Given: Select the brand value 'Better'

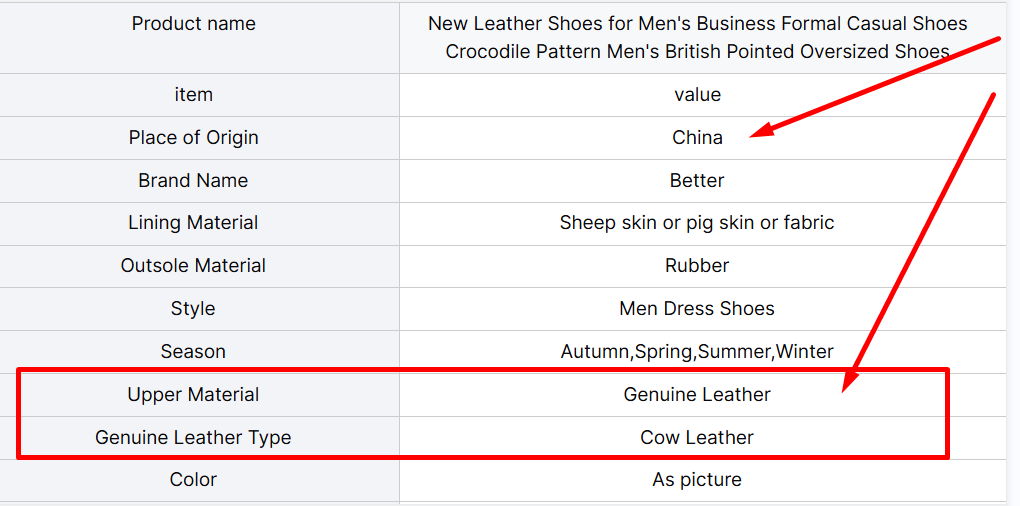Looking at the screenshot, I should [x=697, y=181].
